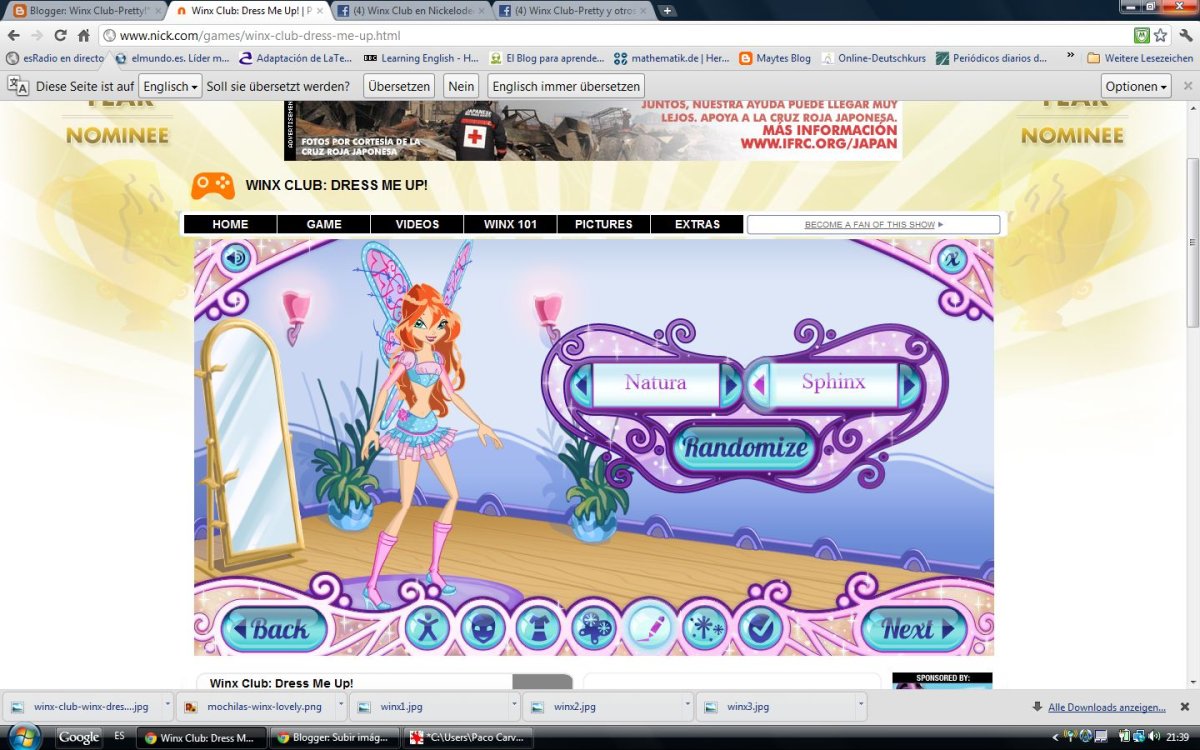Screen dimensions: 1200x750
Task: Expand bookmarks overflow chevron
Action: [x=1071, y=57]
